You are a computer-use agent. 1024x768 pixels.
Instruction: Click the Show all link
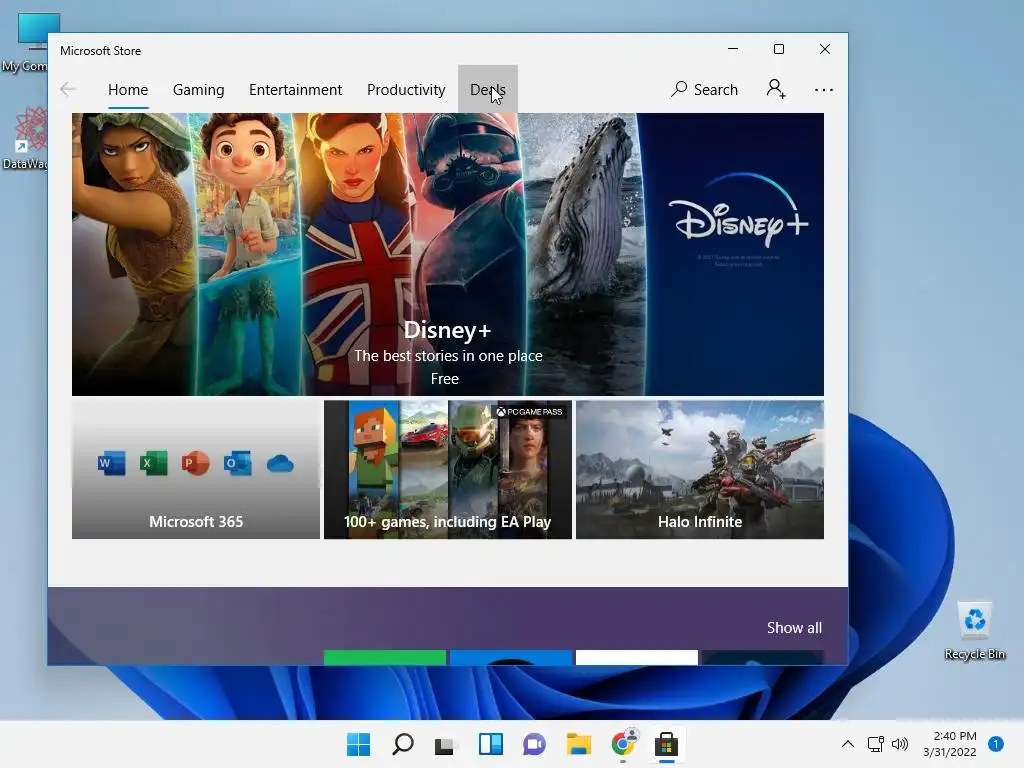click(794, 628)
